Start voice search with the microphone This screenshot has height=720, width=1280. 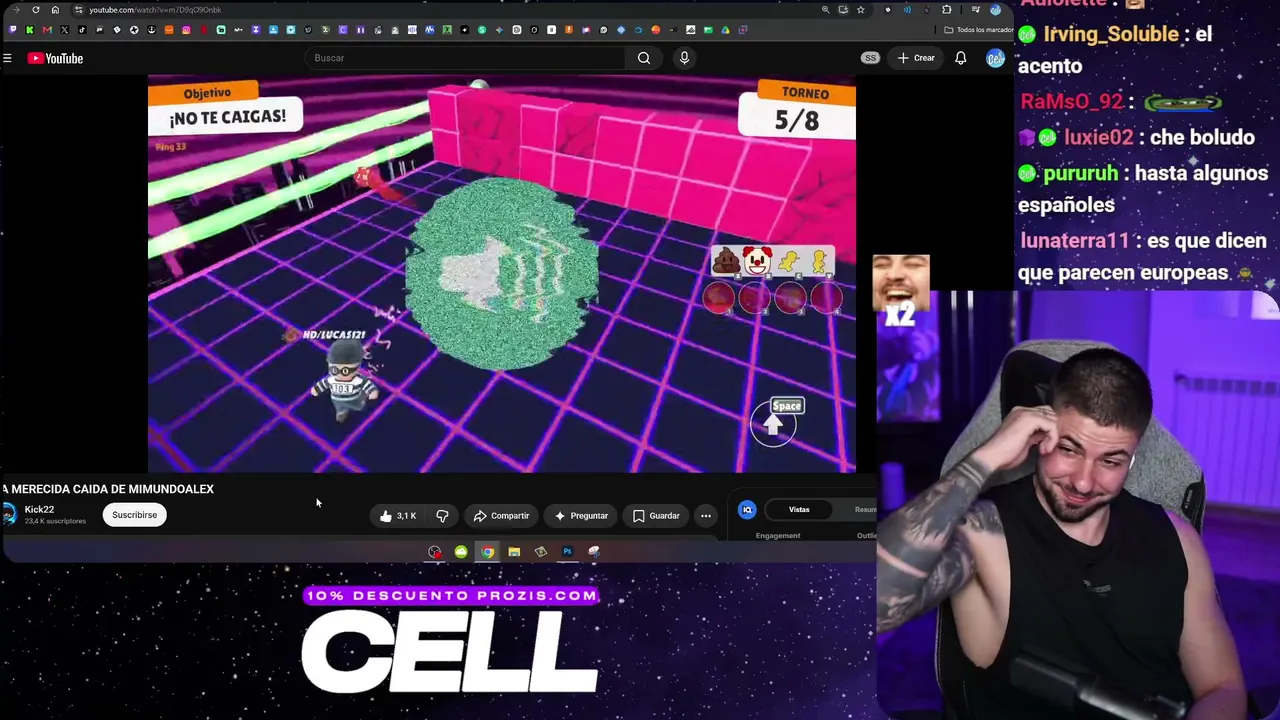click(684, 58)
